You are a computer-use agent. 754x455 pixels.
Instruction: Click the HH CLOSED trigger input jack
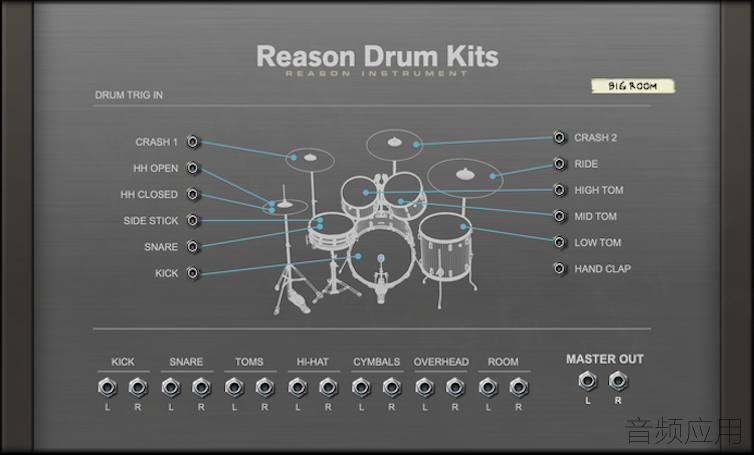(x=192, y=194)
